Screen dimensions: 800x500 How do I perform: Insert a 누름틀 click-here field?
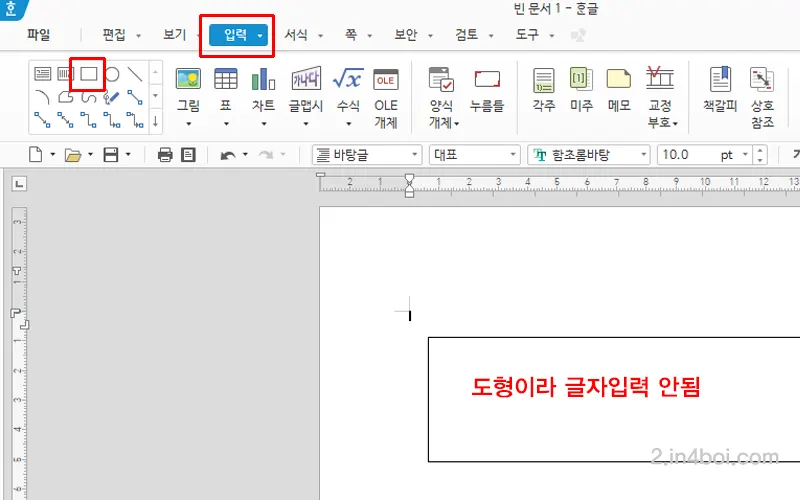(487, 90)
